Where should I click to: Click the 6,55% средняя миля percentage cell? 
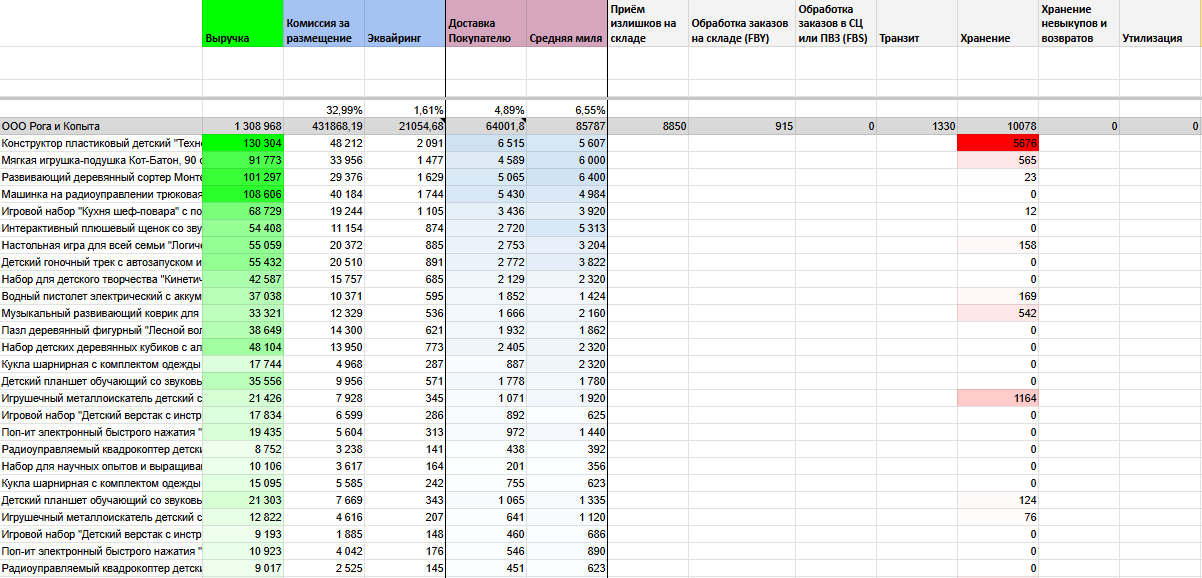point(567,109)
